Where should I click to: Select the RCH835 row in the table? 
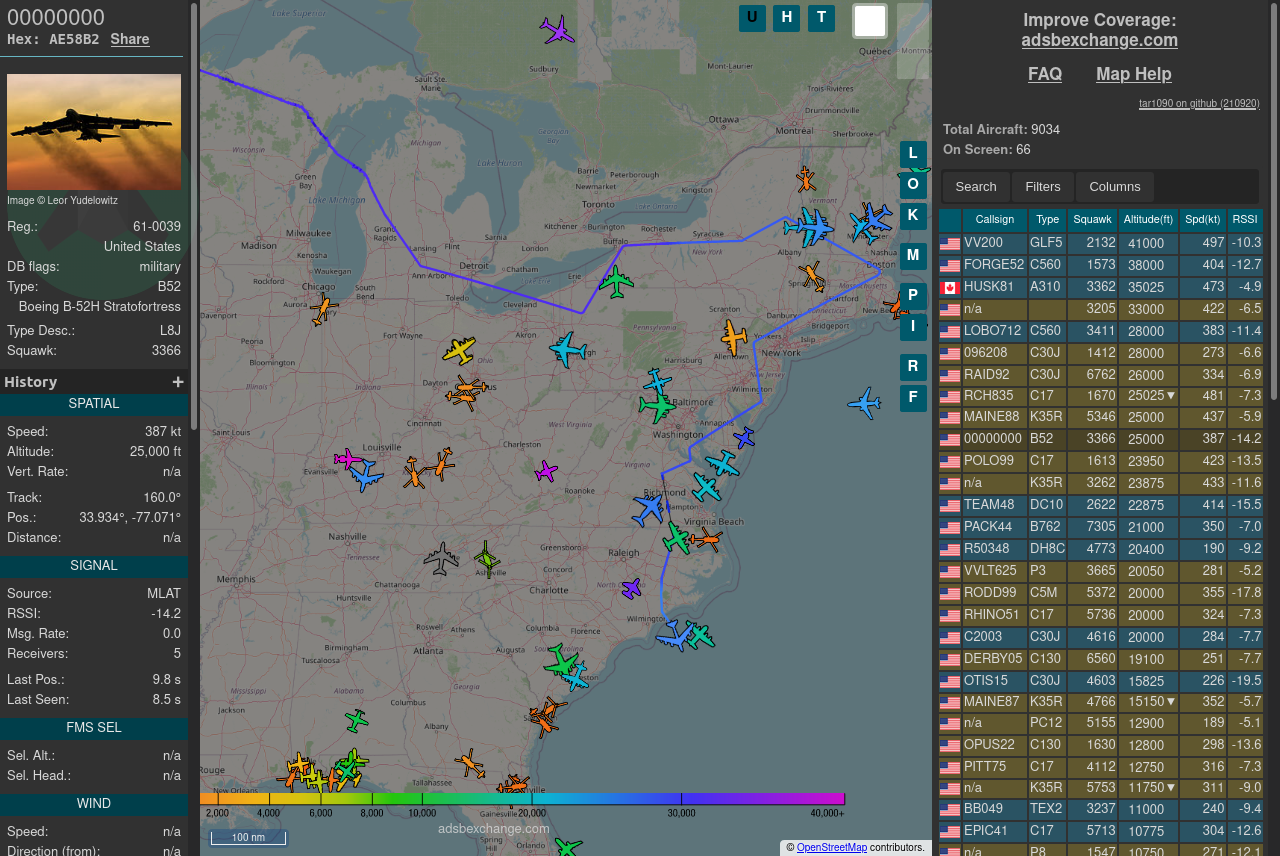click(x=1101, y=397)
